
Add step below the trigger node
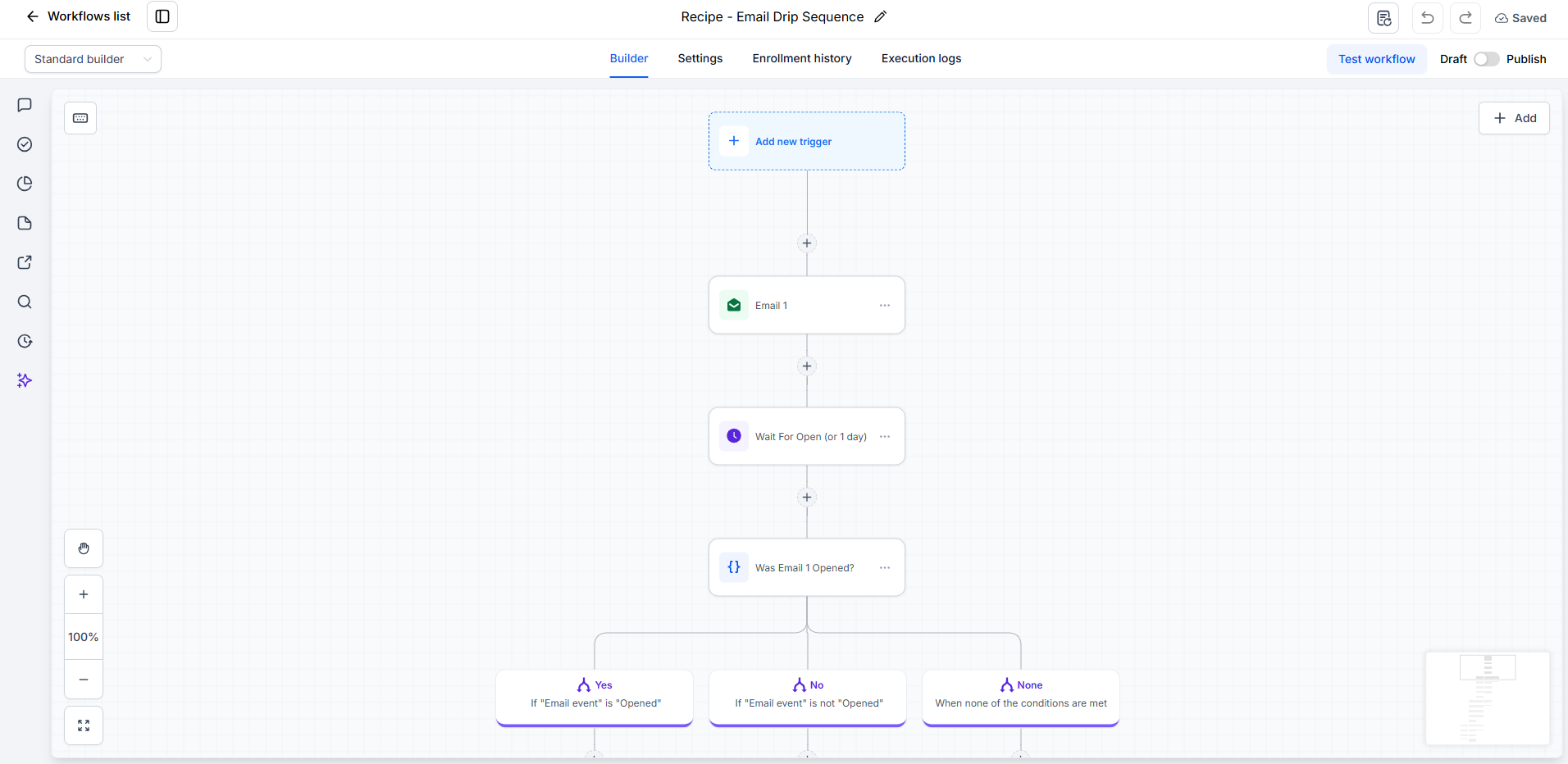(807, 243)
